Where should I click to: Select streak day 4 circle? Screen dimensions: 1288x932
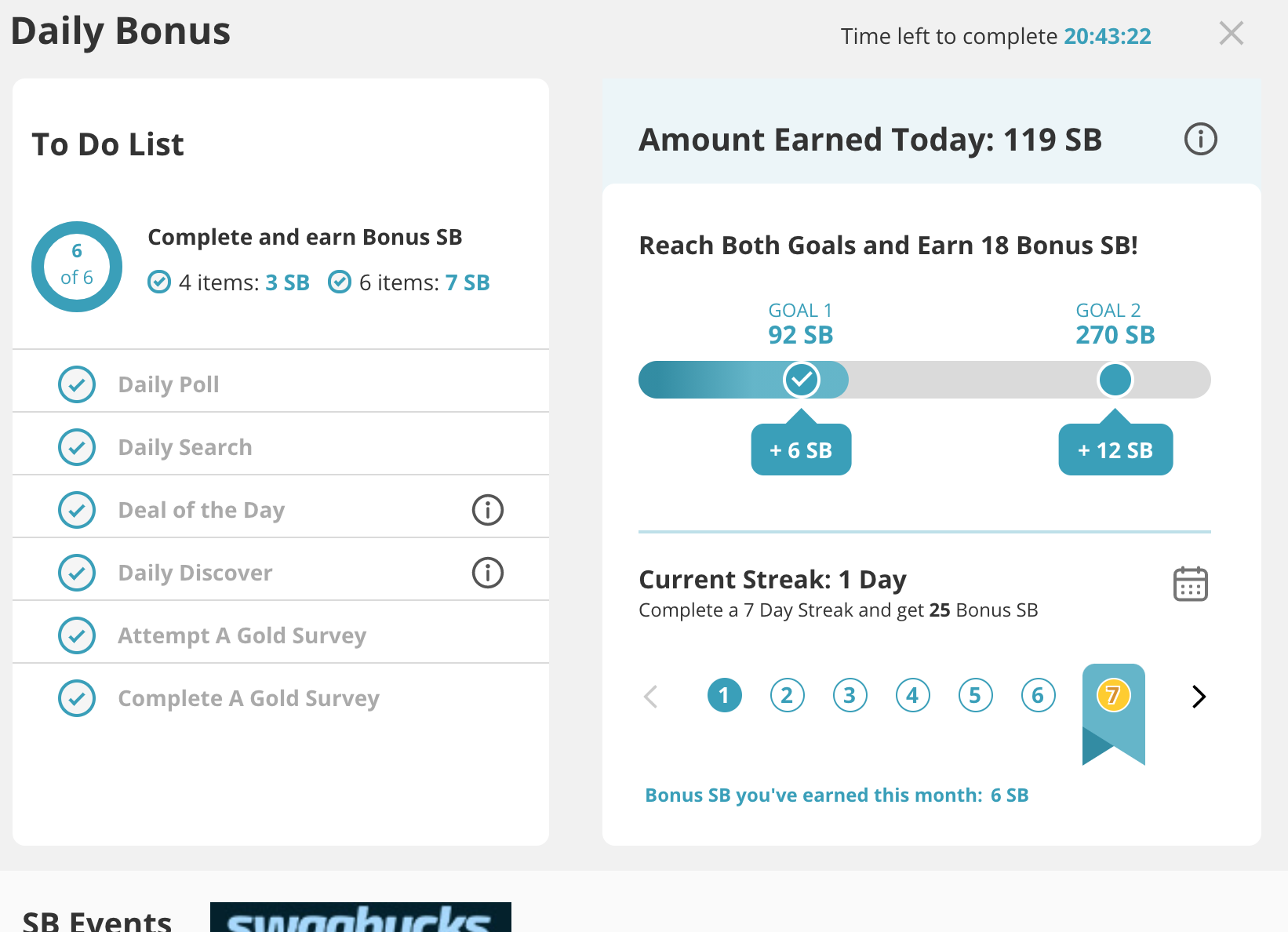pyautogui.click(x=912, y=695)
